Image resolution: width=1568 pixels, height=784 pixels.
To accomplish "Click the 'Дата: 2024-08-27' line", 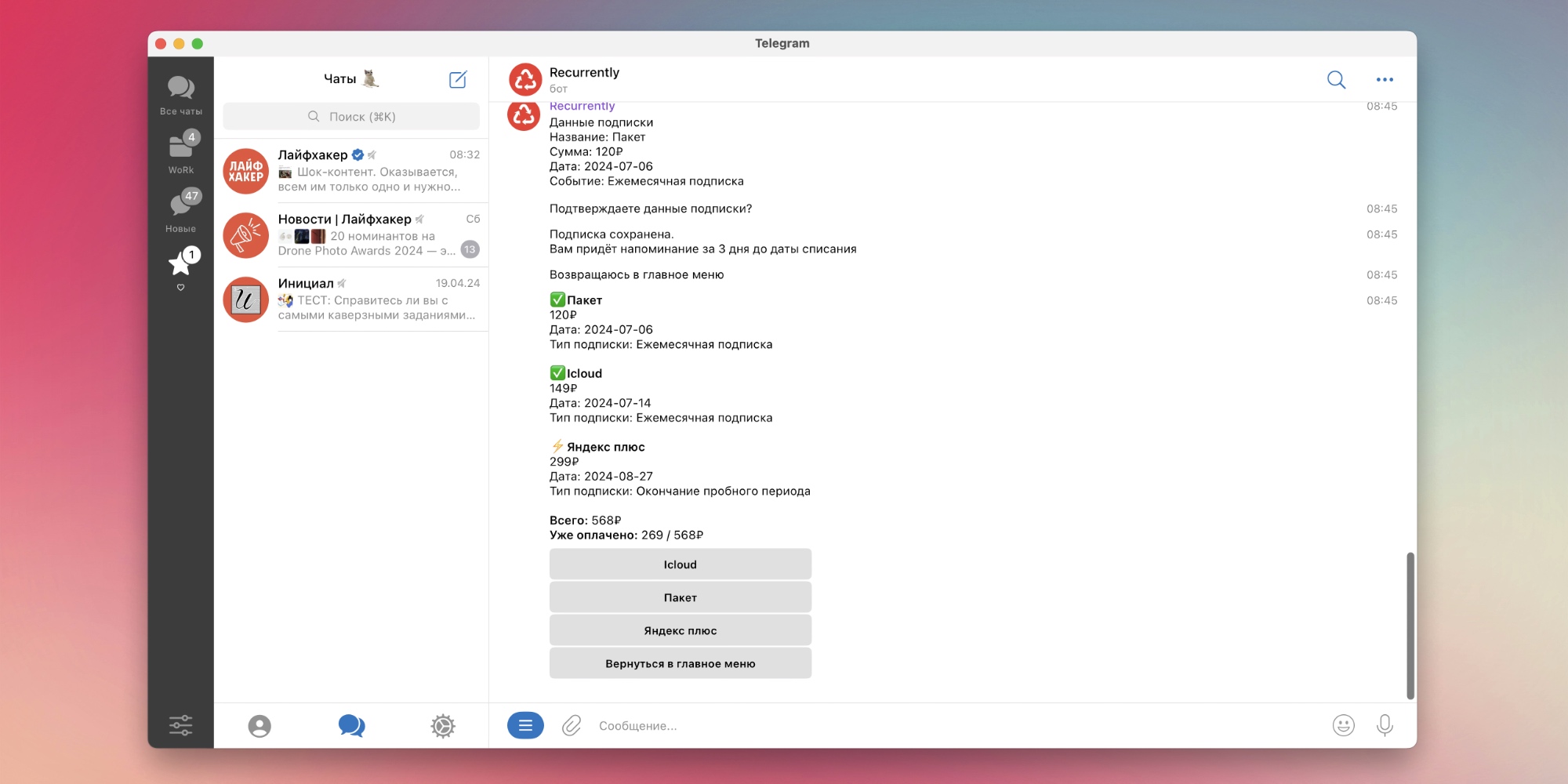I will click(601, 476).
